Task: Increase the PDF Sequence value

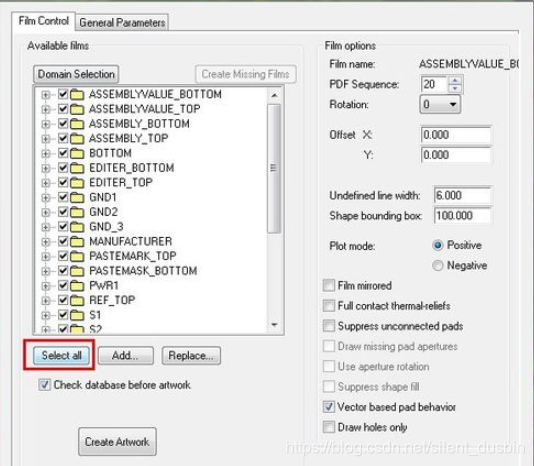Action: pos(455,80)
